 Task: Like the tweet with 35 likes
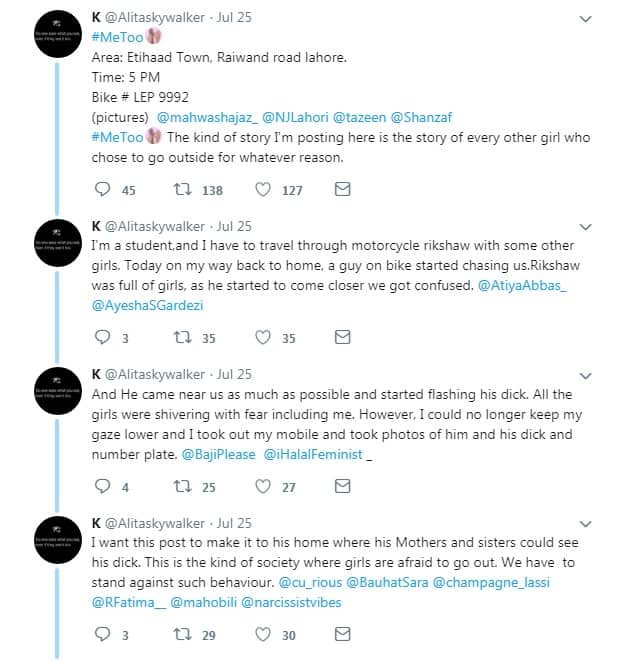pos(265,338)
